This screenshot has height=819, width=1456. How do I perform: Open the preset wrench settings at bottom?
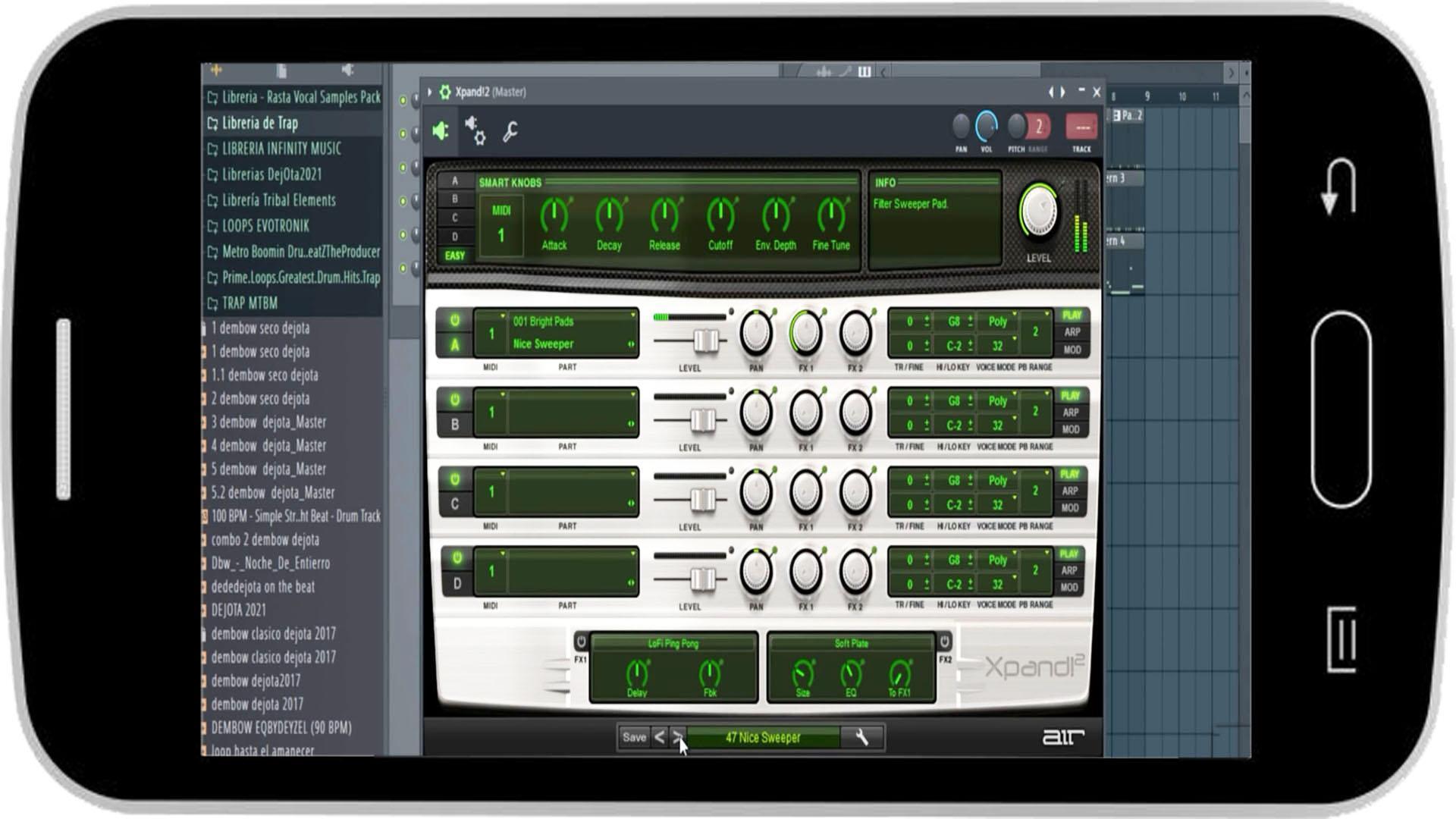point(862,737)
